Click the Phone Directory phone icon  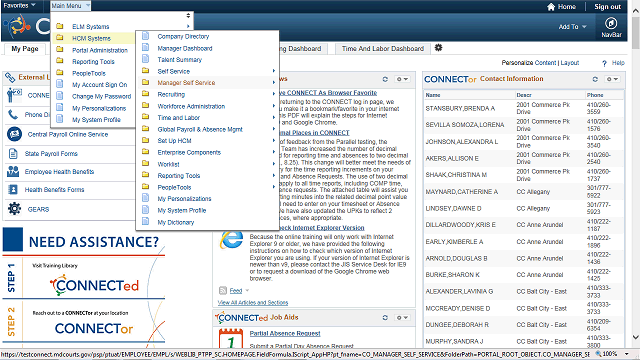pyautogui.click(x=13, y=114)
